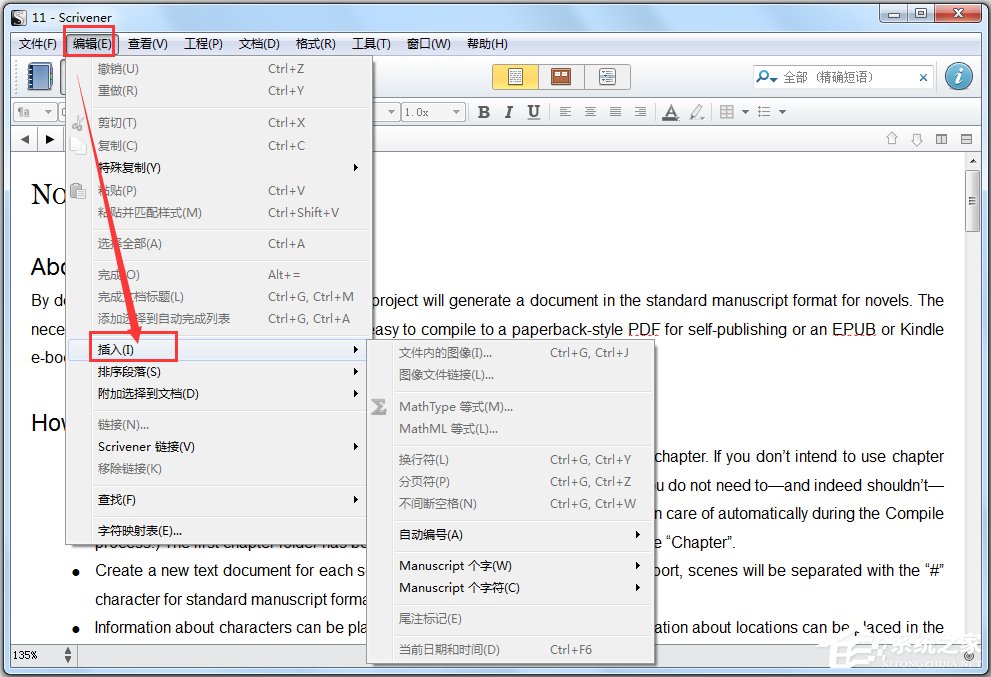Open the 查看(V) menu
This screenshot has width=991, height=677.
tap(147, 44)
